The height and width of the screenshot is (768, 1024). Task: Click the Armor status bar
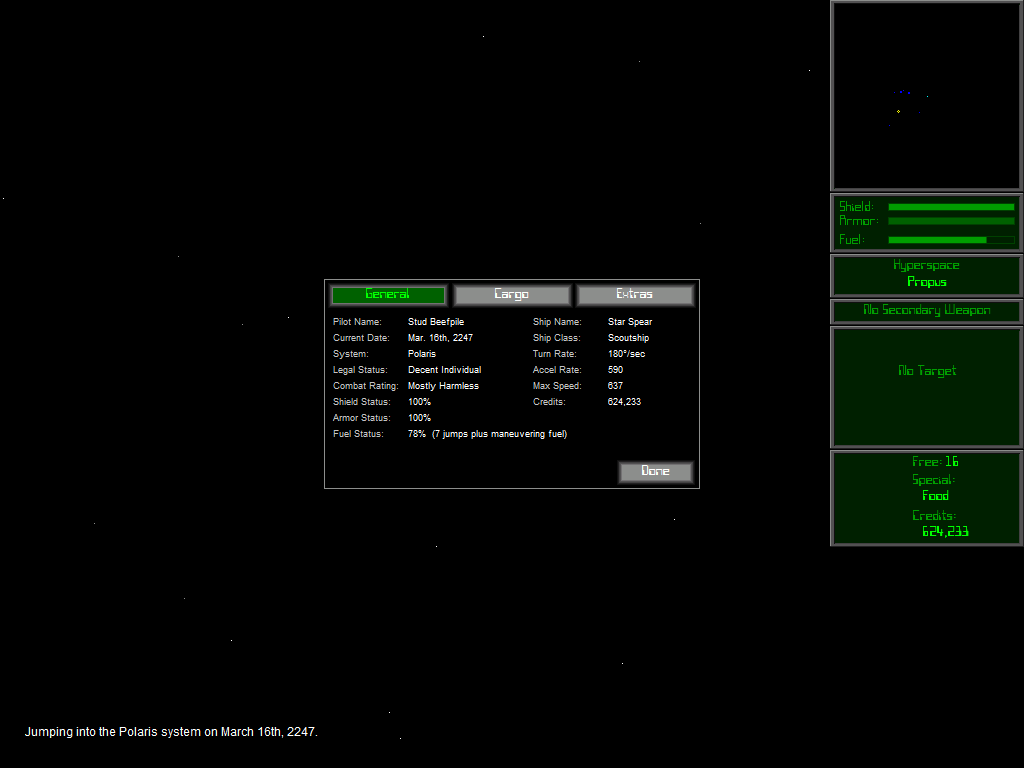point(951,221)
